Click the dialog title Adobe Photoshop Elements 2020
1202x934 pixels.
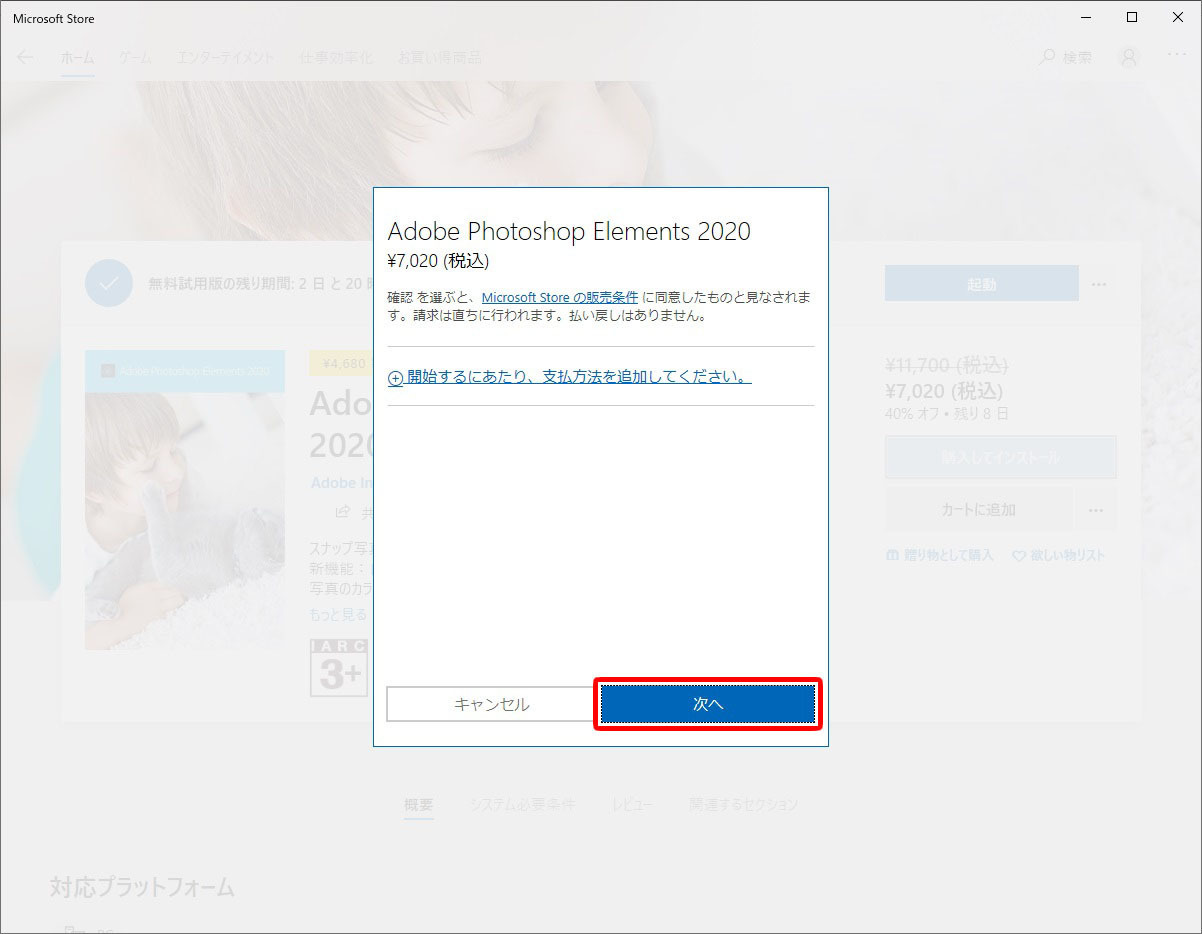tap(569, 232)
